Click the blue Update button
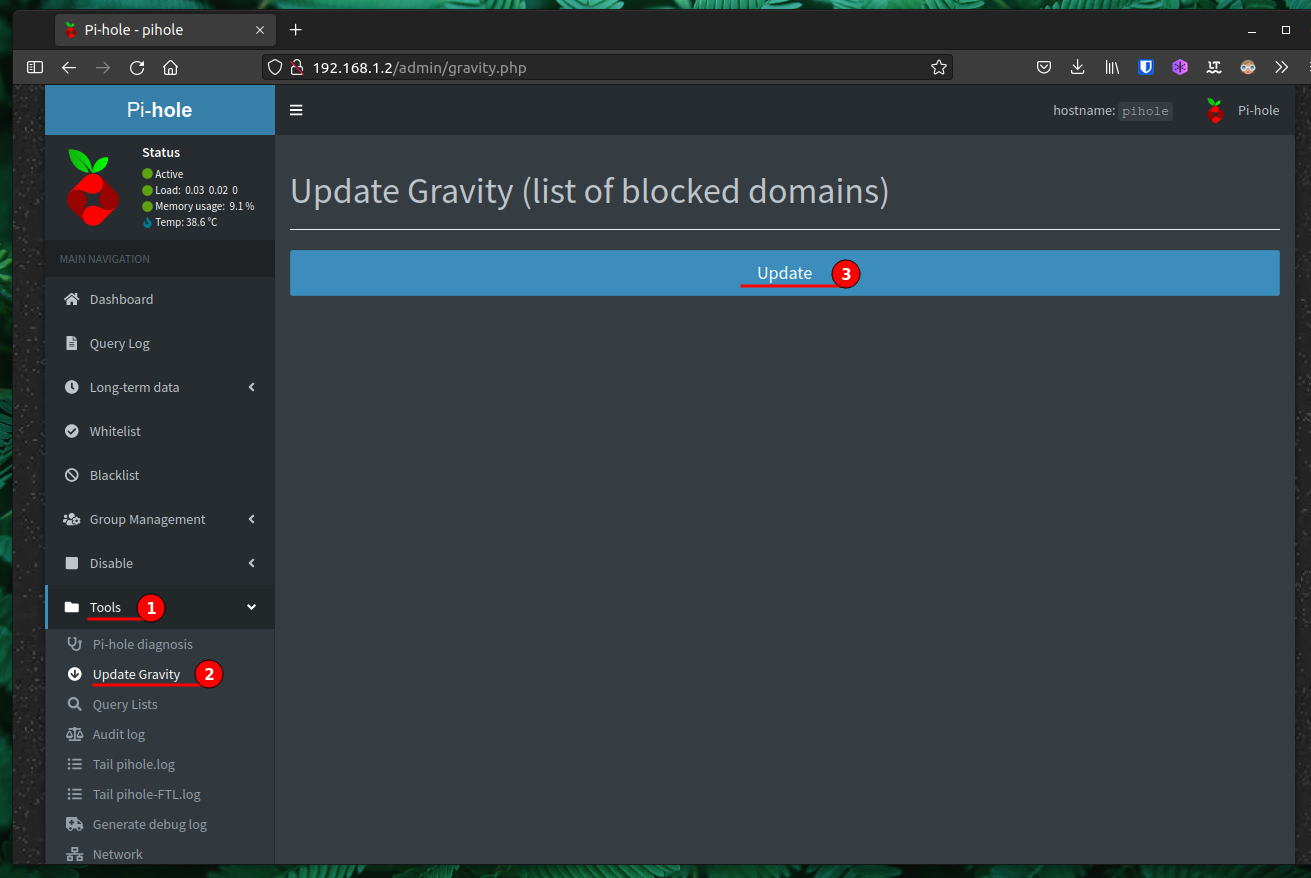 point(785,273)
